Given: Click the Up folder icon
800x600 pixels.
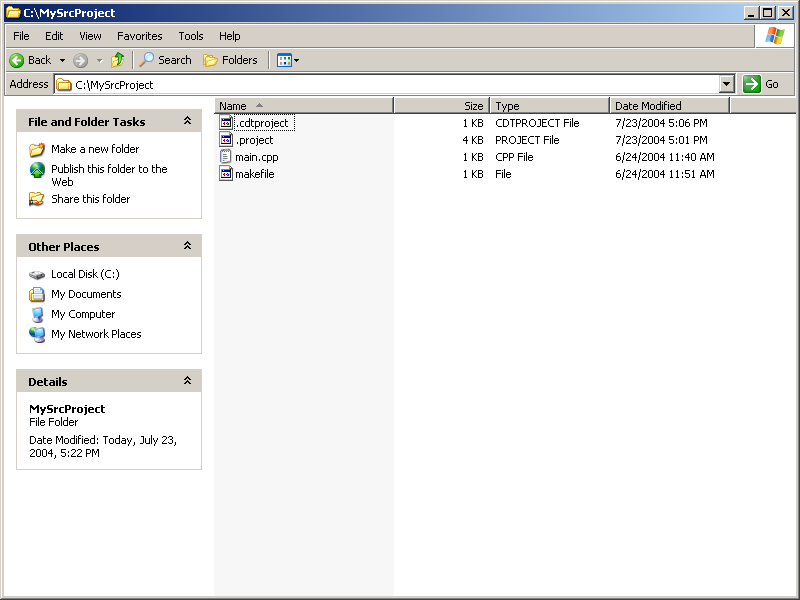Looking at the screenshot, I should tap(118, 60).
